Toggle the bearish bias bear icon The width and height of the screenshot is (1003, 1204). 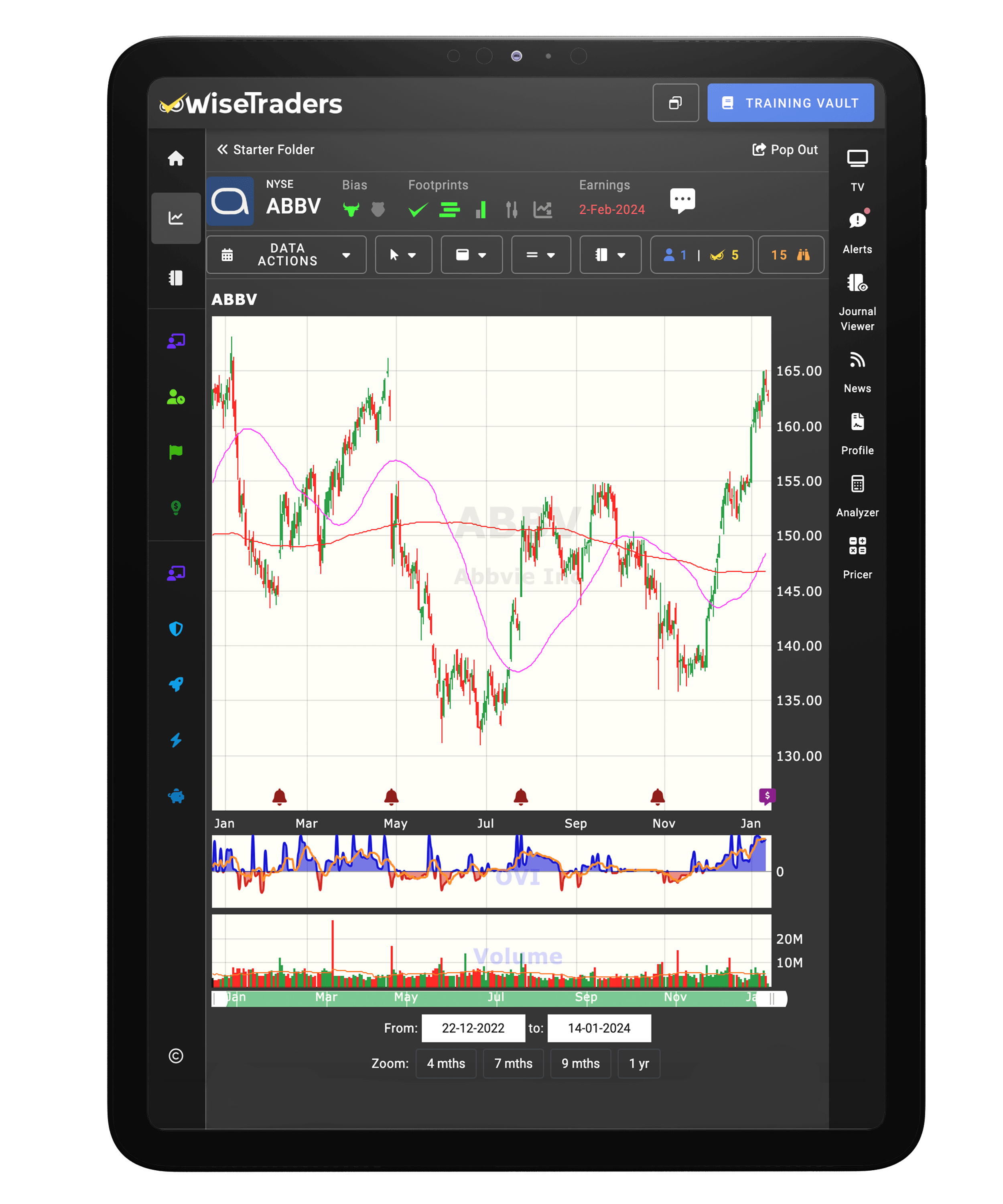[x=378, y=209]
